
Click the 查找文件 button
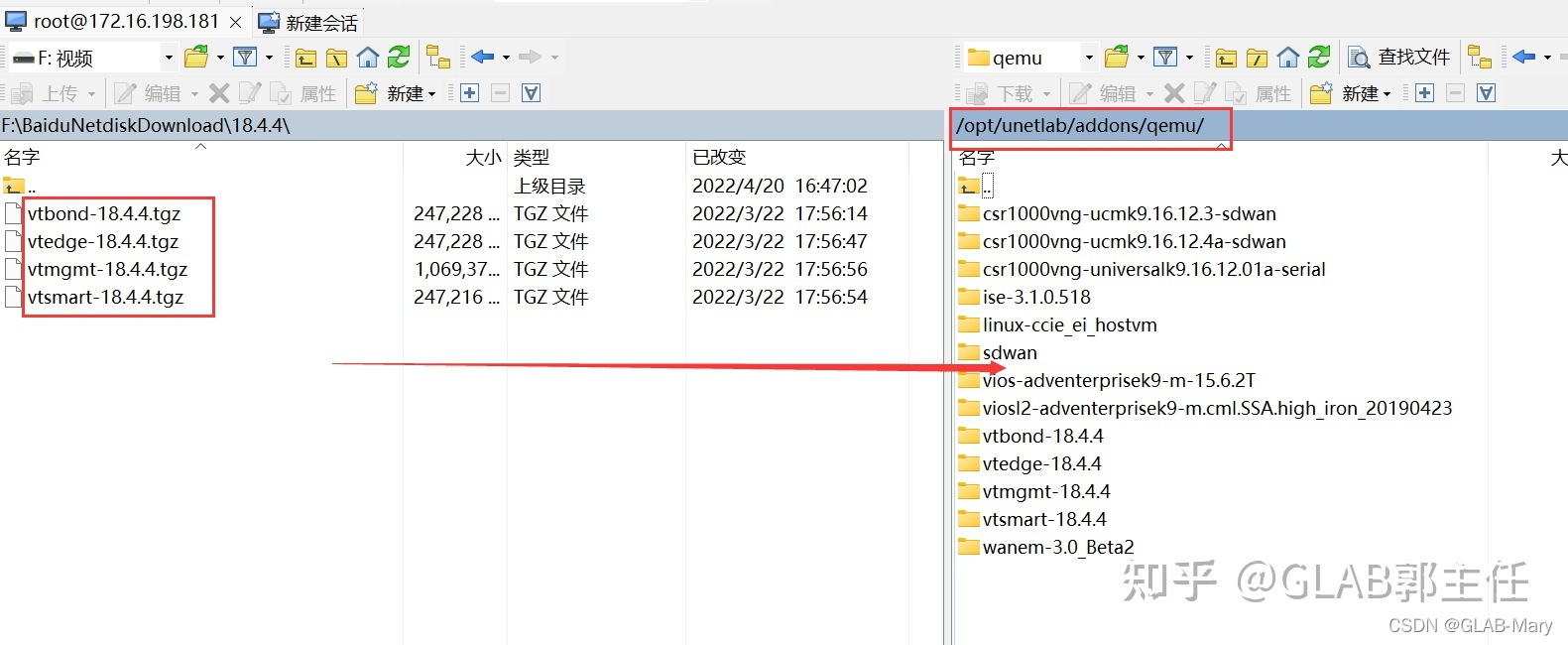coord(1400,58)
